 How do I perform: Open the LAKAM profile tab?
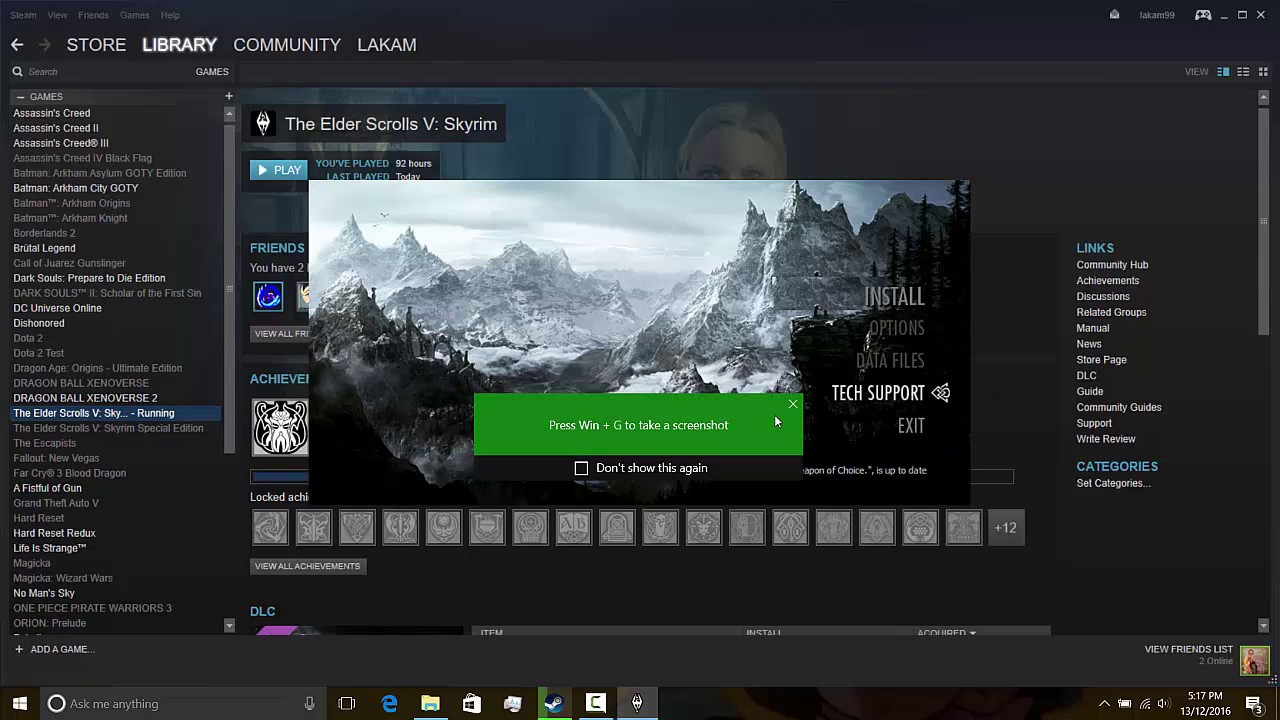(387, 45)
